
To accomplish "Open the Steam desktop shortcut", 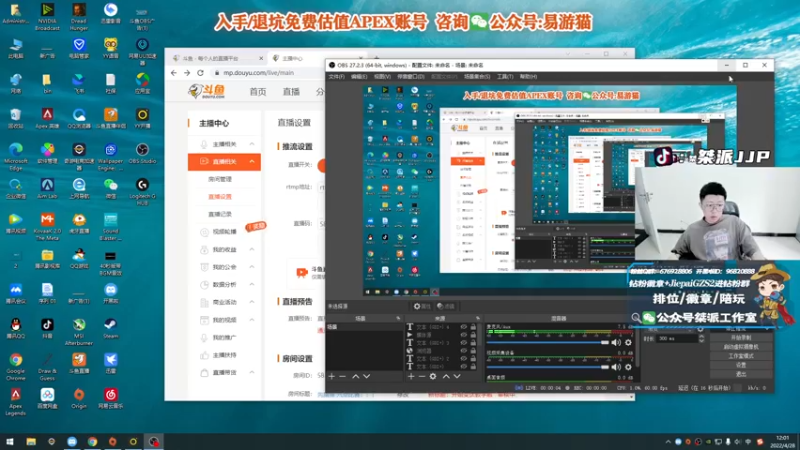I will click(110, 328).
